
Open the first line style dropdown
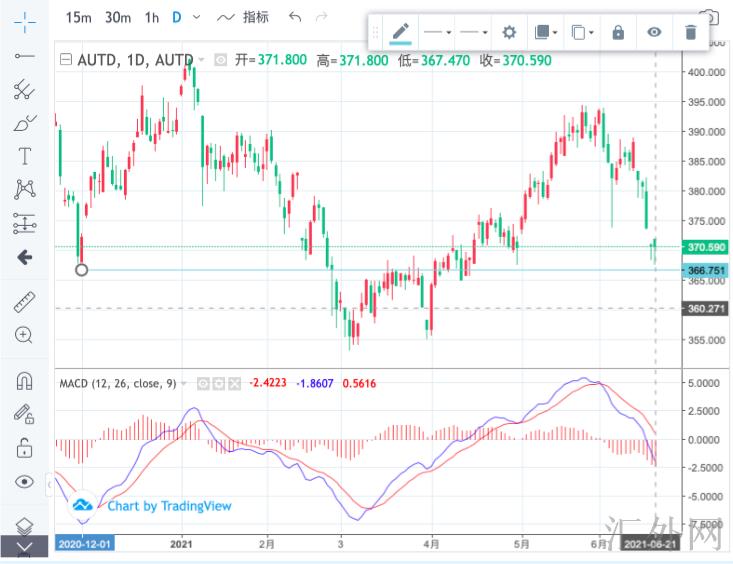pyautogui.click(x=437, y=32)
